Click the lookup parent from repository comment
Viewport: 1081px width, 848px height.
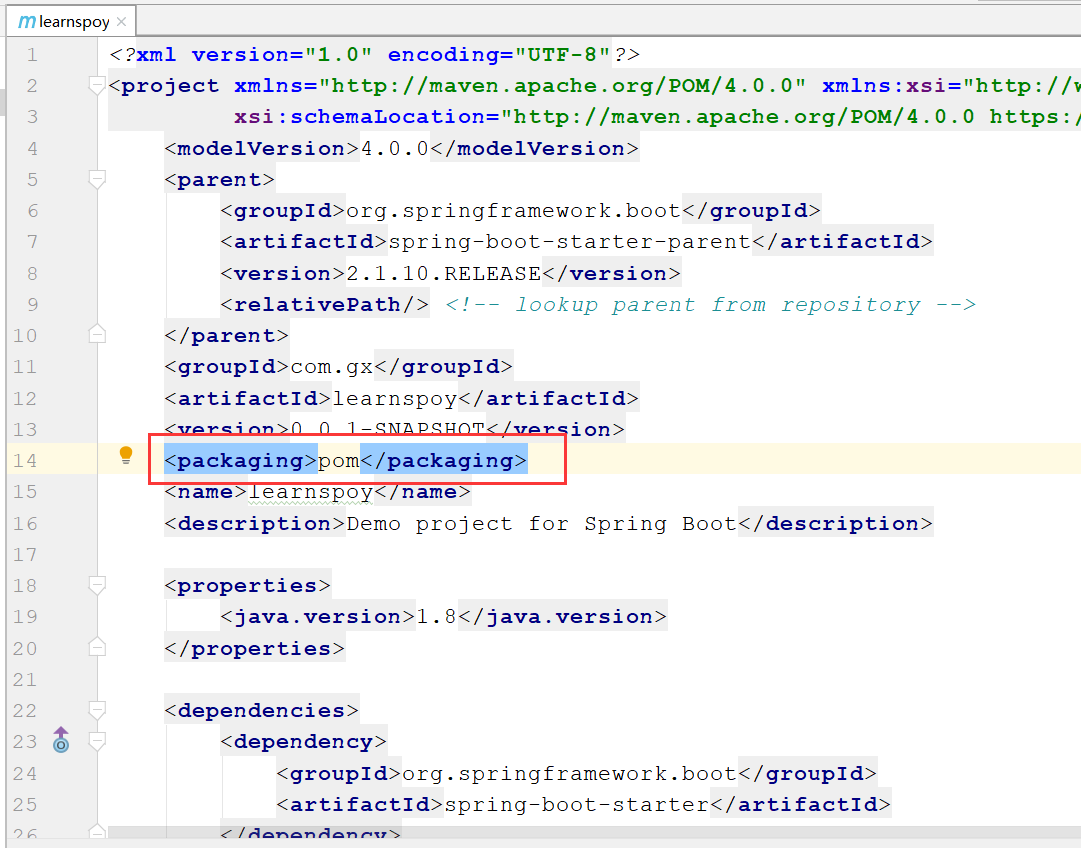pyautogui.click(x=711, y=305)
